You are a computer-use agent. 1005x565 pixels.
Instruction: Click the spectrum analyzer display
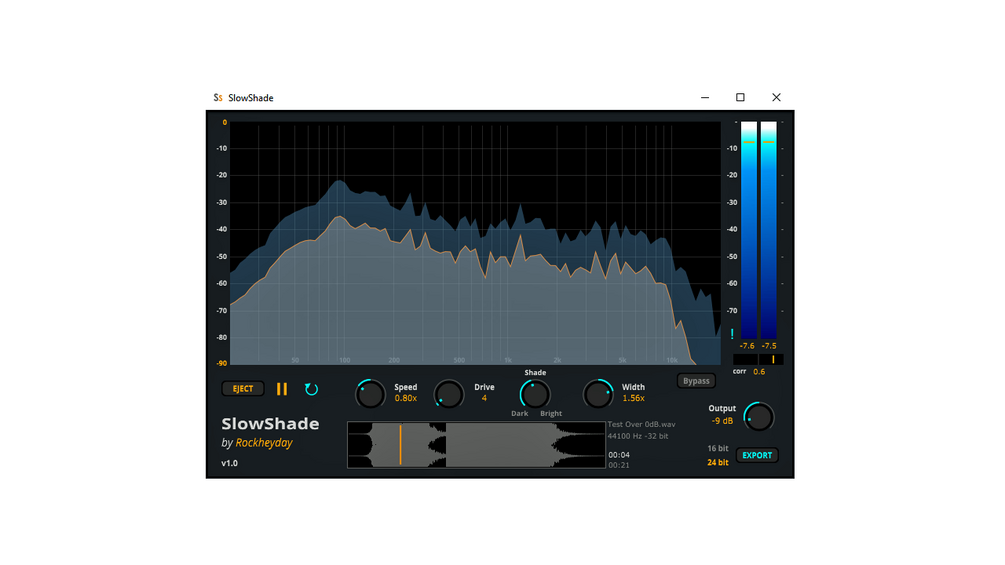pyautogui.click(x=475, y=243)
